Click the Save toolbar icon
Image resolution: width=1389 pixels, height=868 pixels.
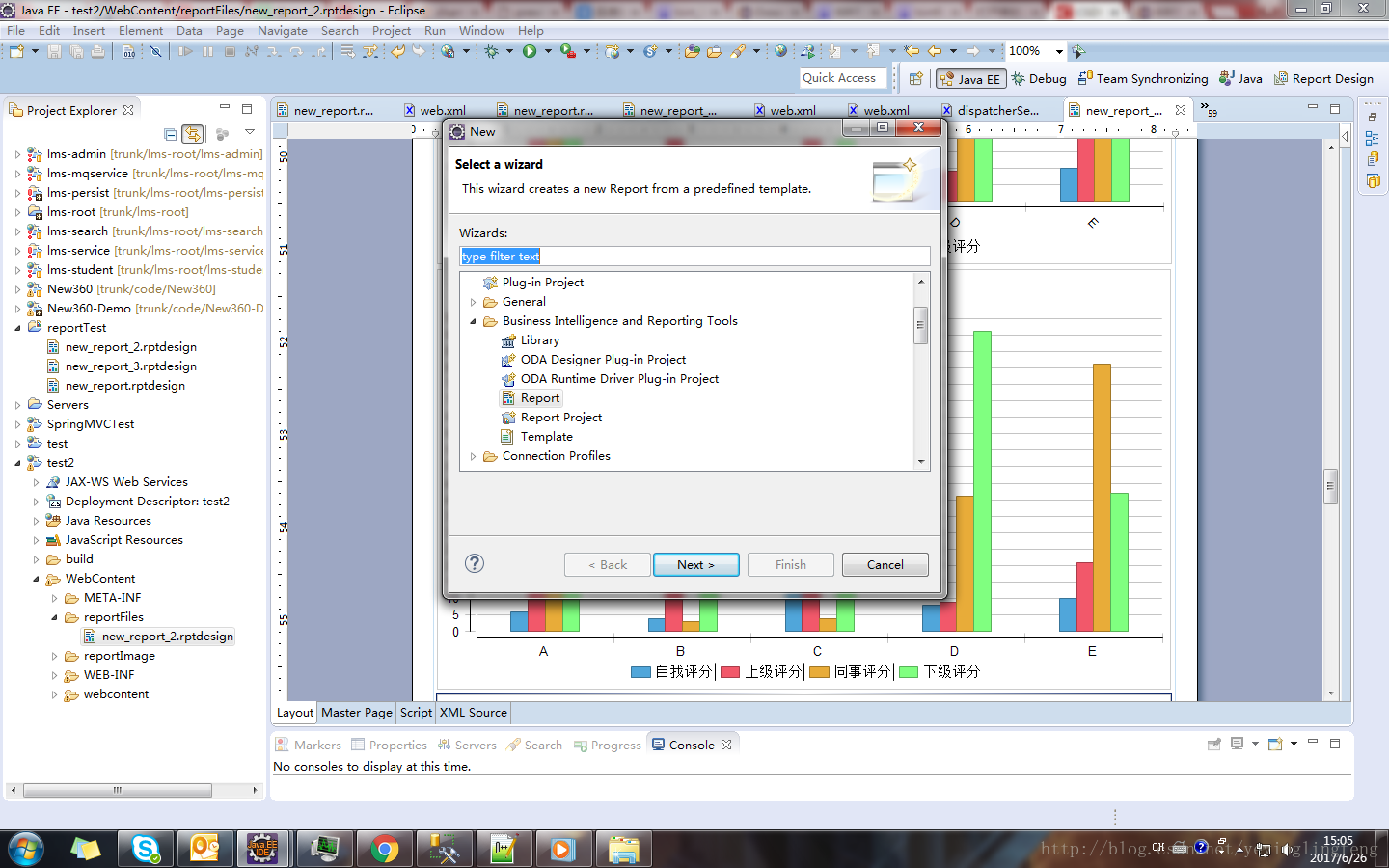[54, 51]
